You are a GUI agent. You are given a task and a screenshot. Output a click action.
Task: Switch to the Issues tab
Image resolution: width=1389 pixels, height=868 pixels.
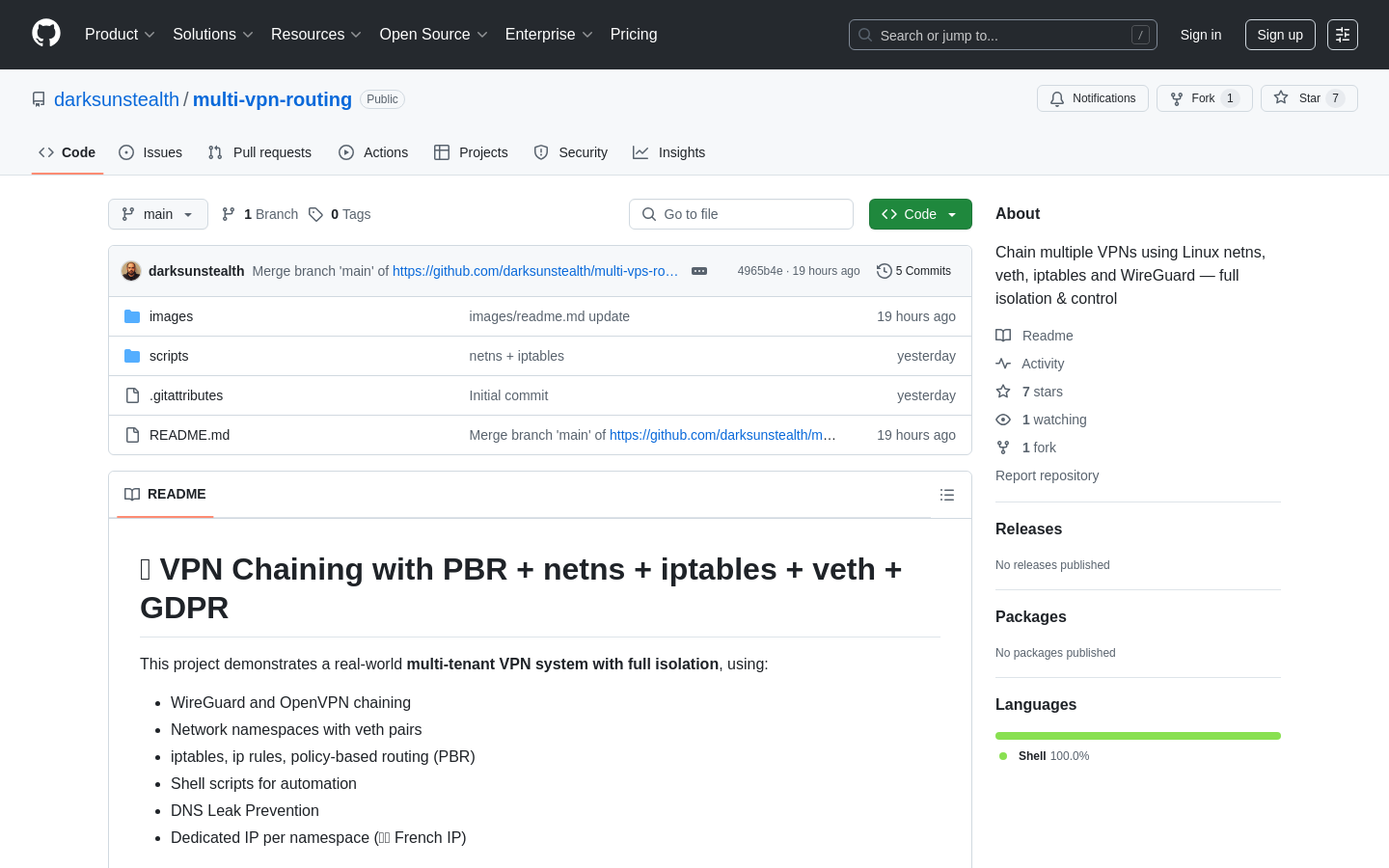point(150,152)
